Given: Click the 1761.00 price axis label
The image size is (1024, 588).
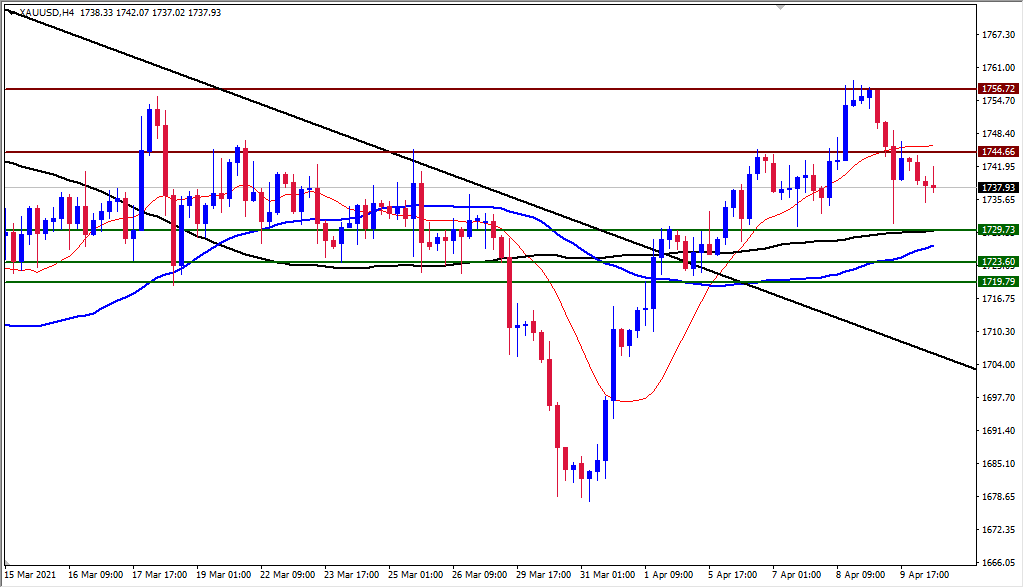Looking at the screenshot, I should pos(999,68).
